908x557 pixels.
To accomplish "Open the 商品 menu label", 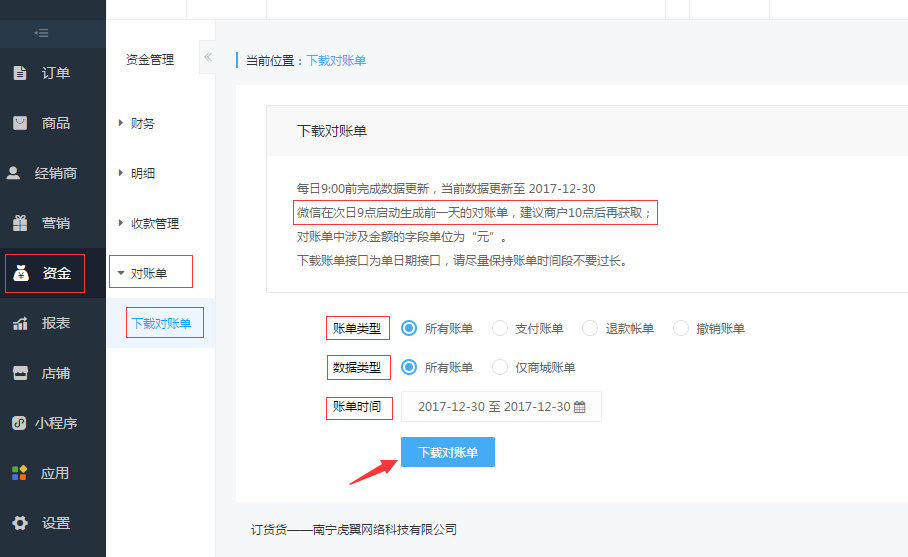I will [56, 123].
